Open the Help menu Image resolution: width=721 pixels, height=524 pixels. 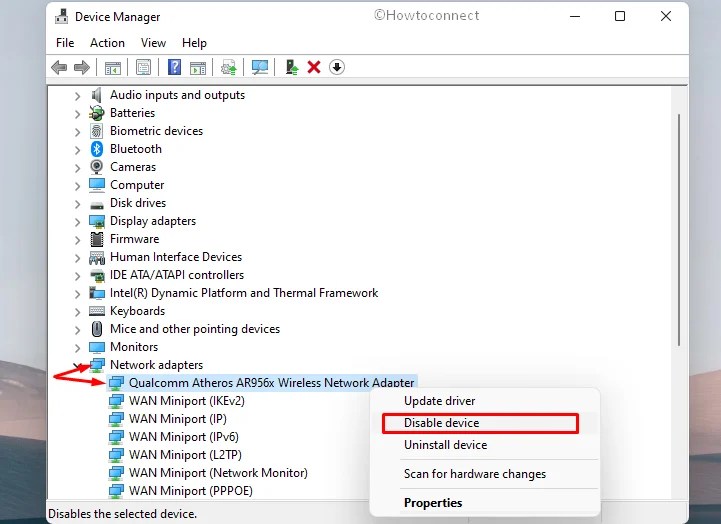(194, 43)
